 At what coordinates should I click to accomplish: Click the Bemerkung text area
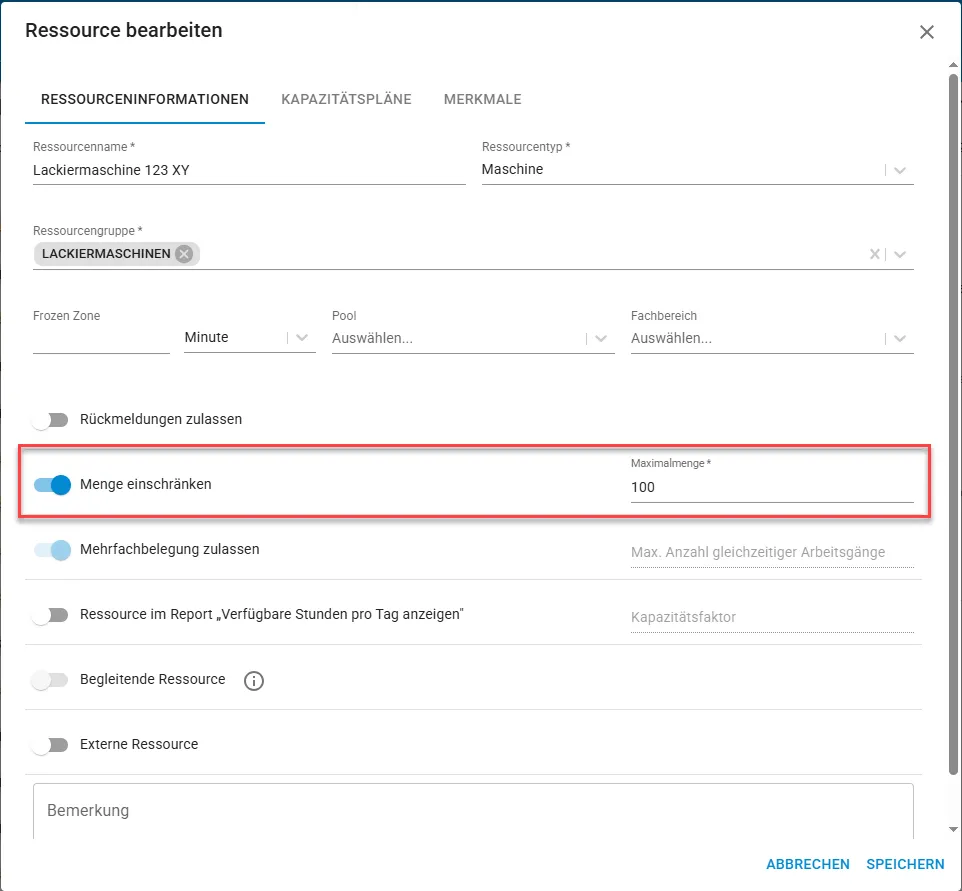click(473, 811)
